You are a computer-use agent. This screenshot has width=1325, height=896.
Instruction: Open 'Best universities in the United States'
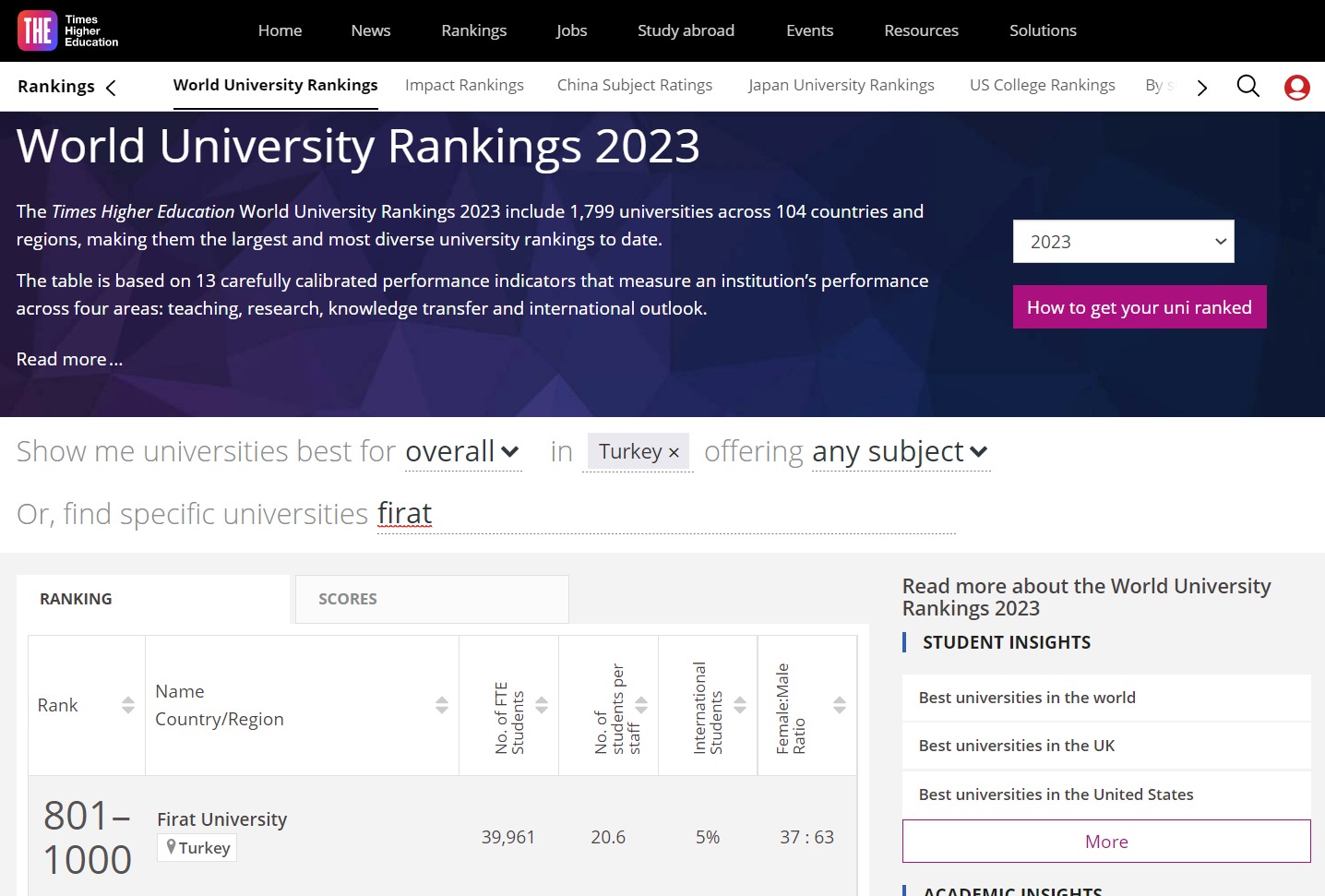click(1106, 794)
